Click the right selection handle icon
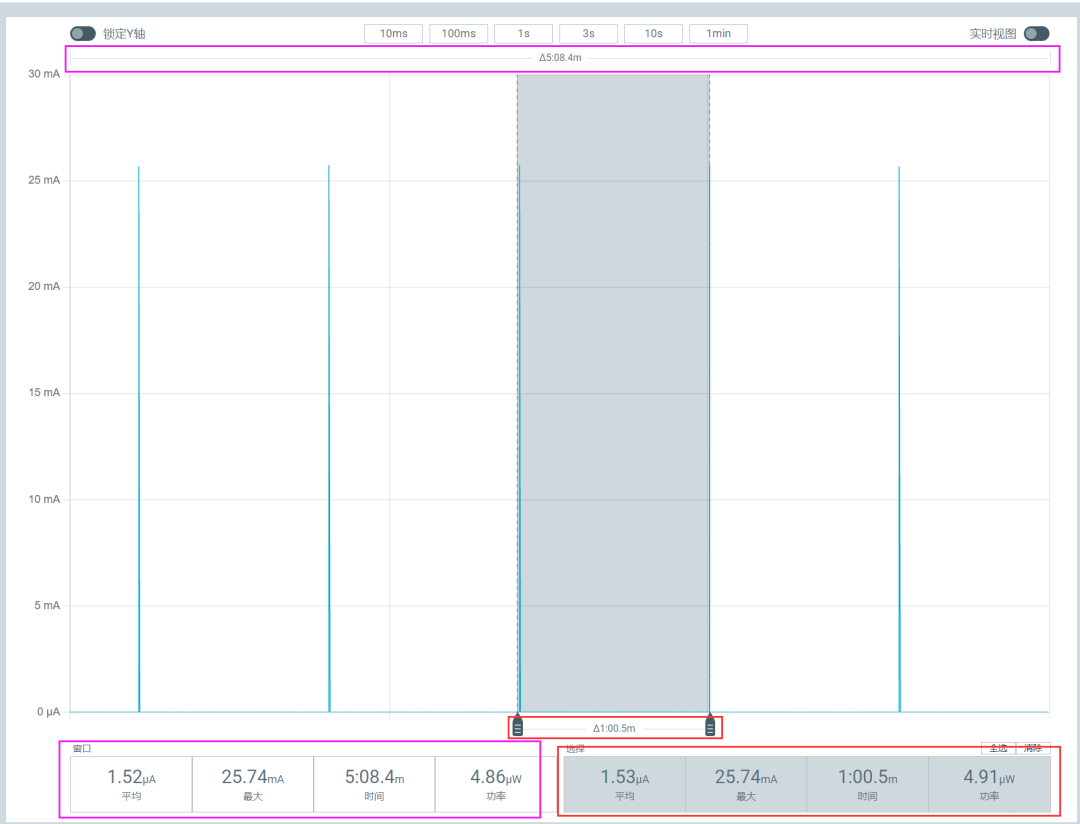The image size is (1080, 824). pyautogui.click(x=710, y=726)
